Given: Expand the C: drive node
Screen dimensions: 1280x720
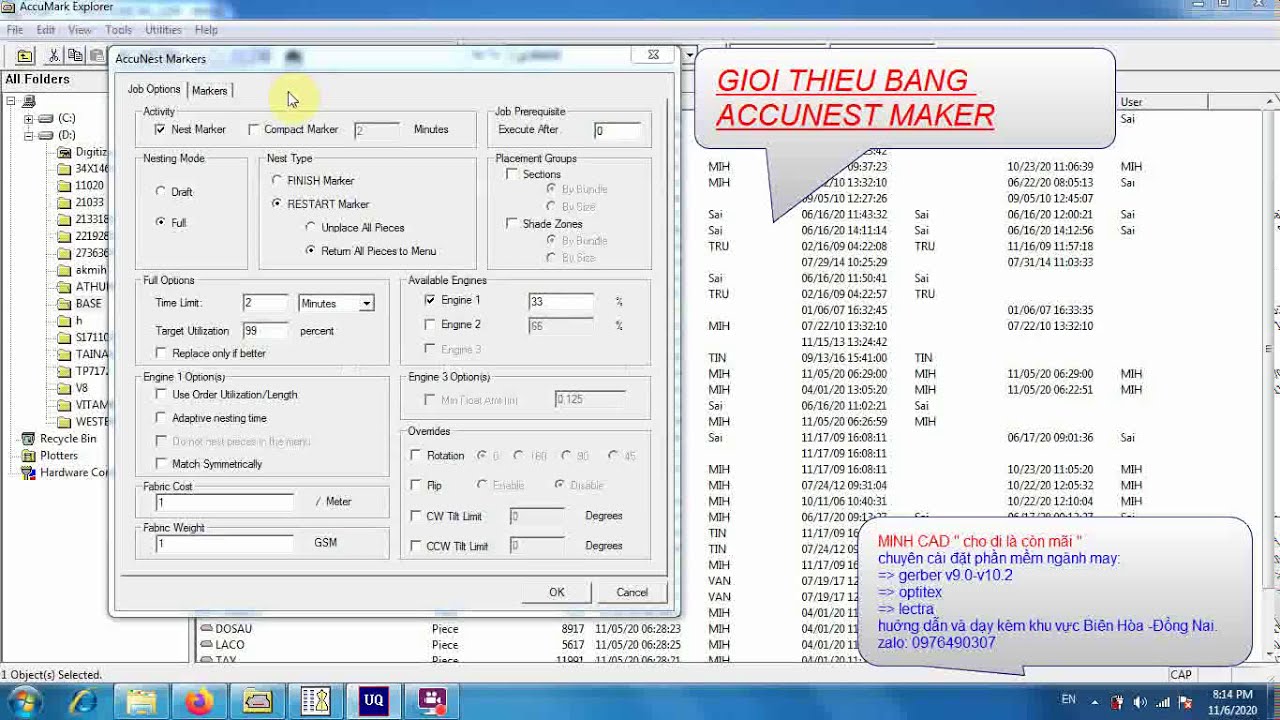Looking at the screenshot, I should point(28,118).
